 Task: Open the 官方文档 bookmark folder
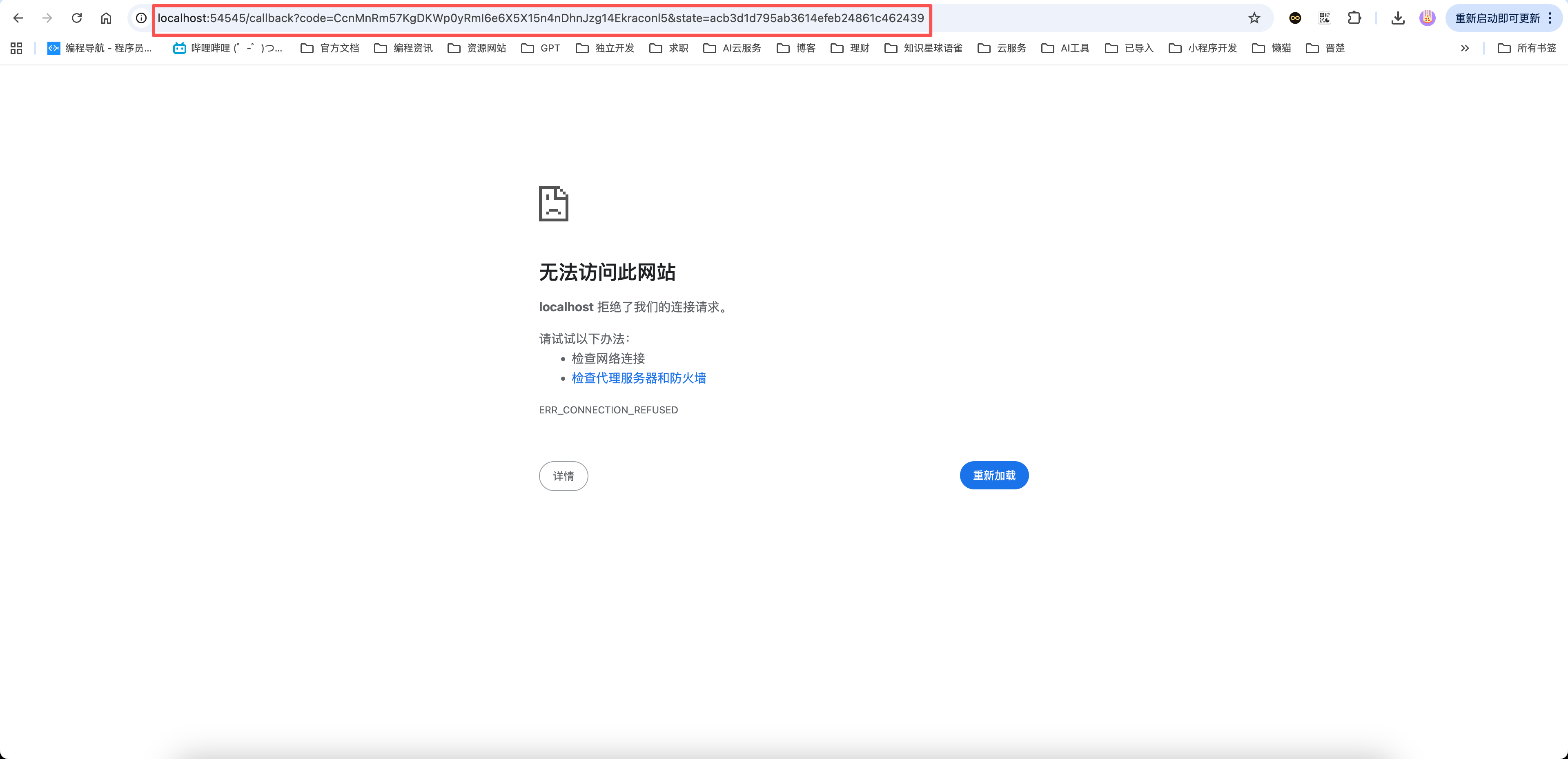click(x=330, y=48)
